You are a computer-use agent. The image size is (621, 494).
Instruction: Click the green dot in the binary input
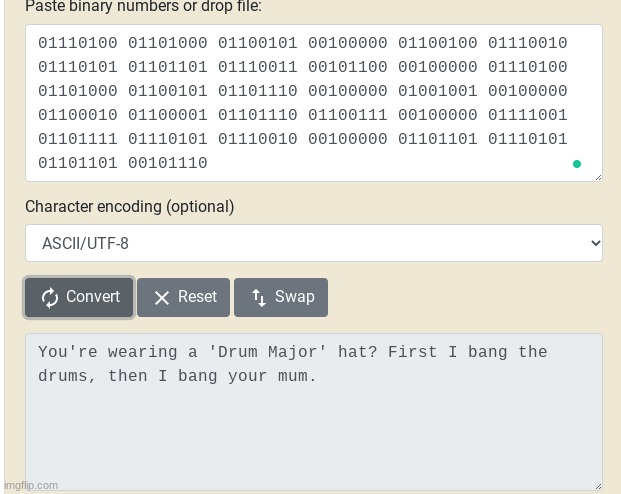tap(577, 164)
